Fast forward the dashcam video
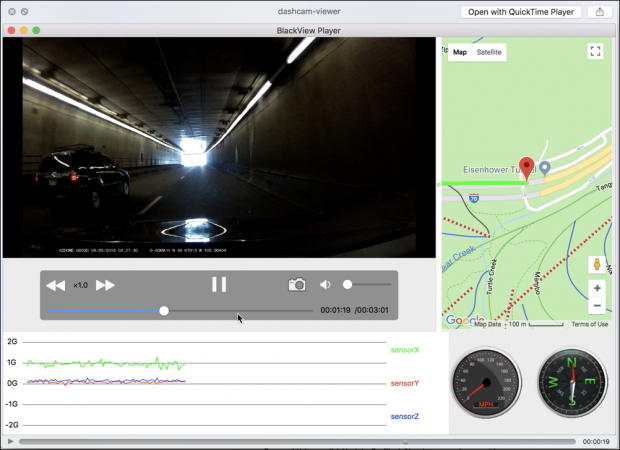The height and width of the screenshot is (450, 620). point(105,285)
